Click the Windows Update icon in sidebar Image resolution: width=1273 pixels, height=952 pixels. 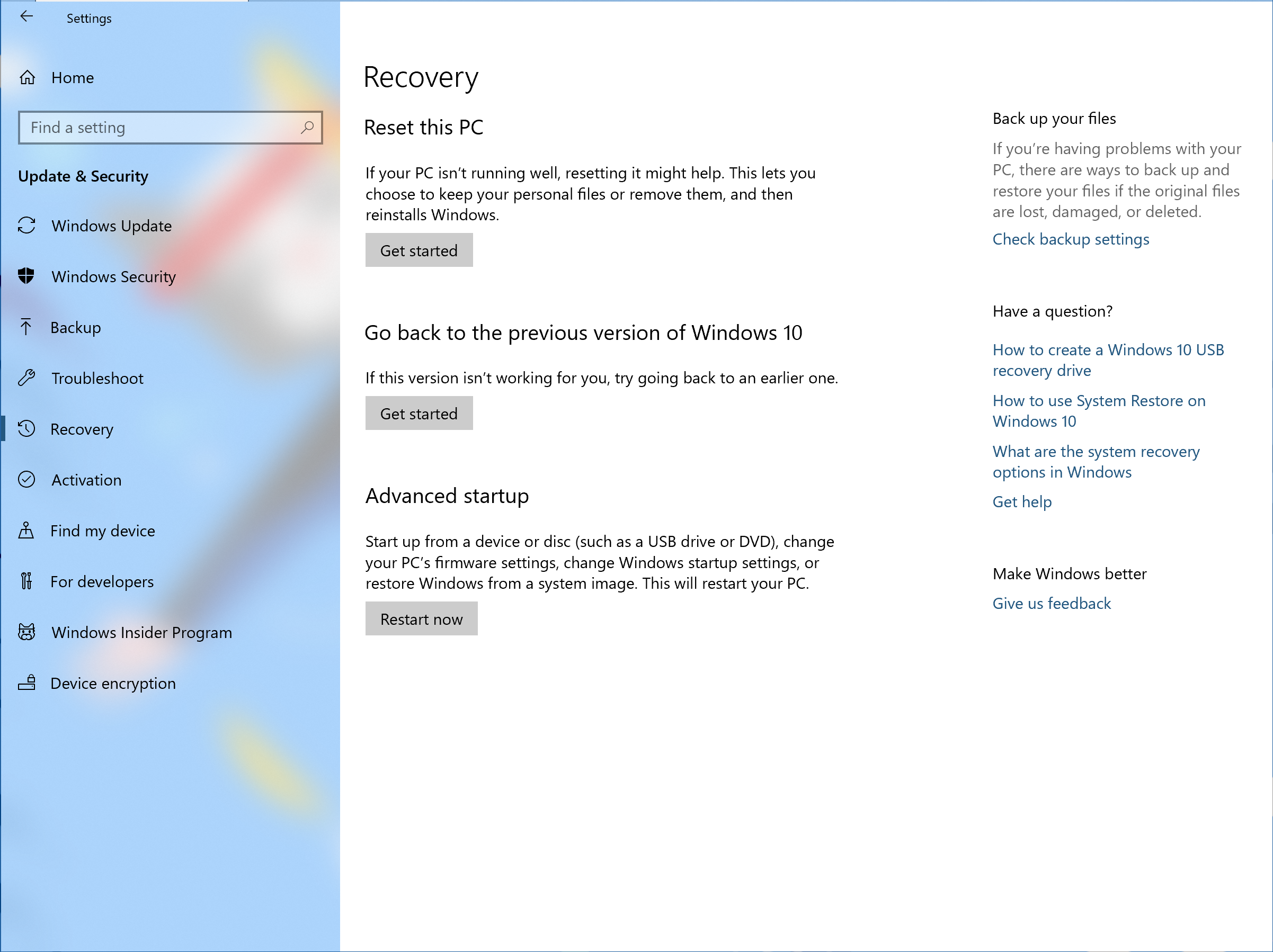(27, 224)
